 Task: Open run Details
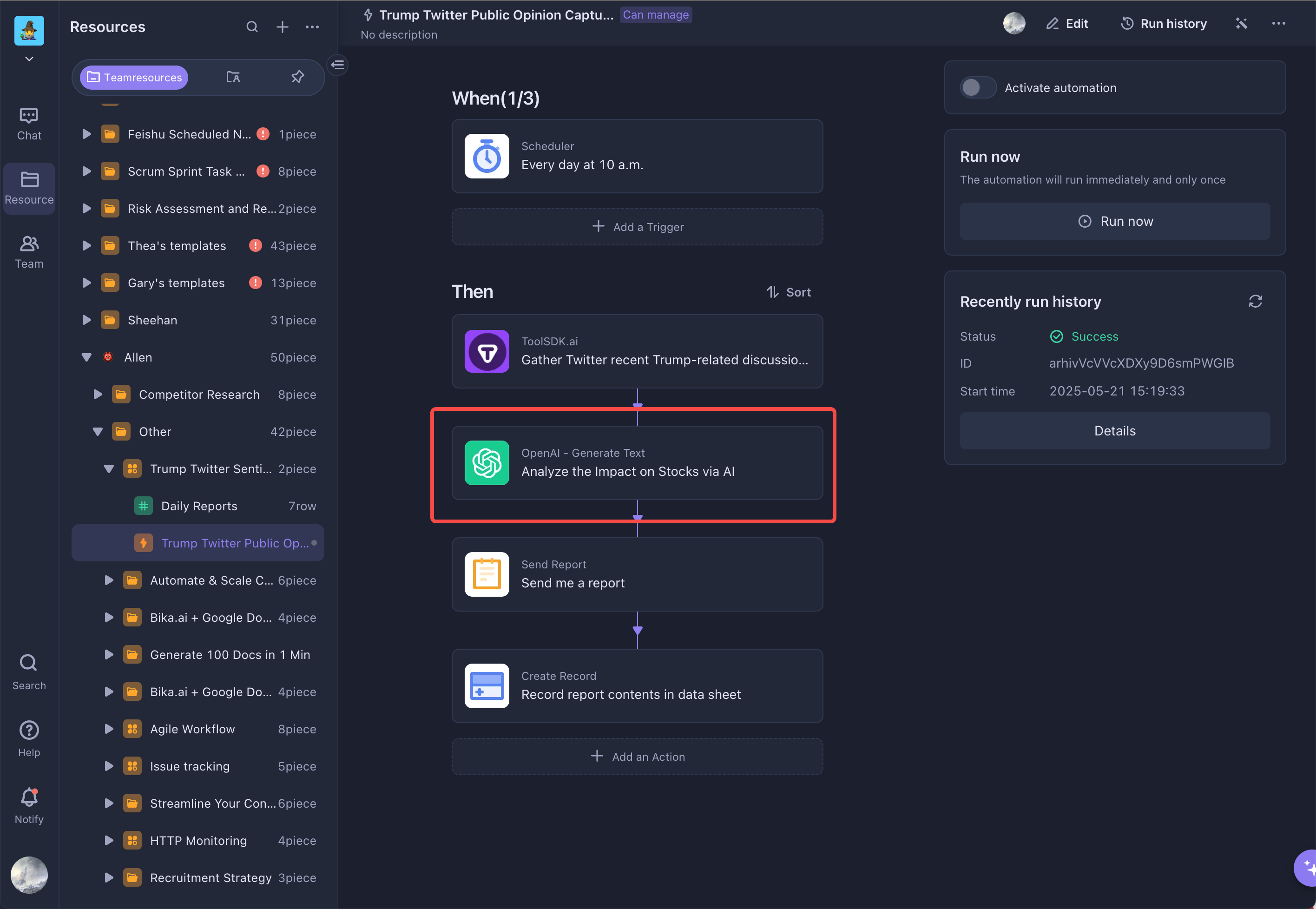point(1114,431)
